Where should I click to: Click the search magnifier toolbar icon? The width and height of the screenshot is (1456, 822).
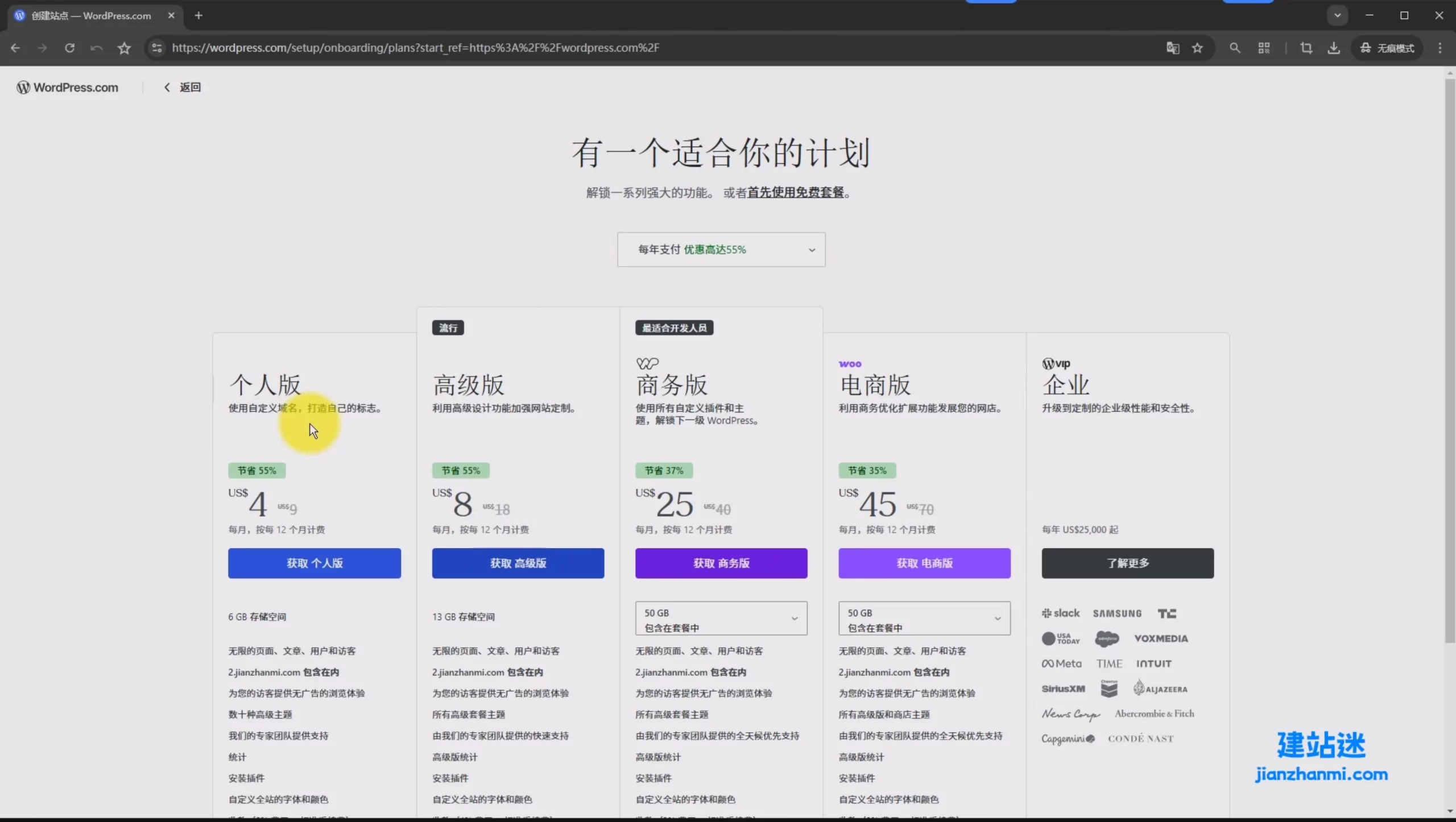1234,48
